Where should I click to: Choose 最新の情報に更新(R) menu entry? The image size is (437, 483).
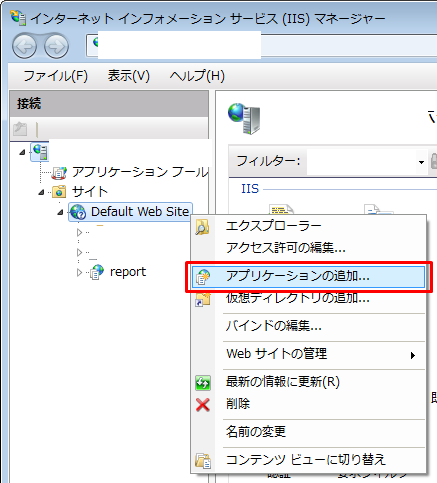(x=308, y=382)
